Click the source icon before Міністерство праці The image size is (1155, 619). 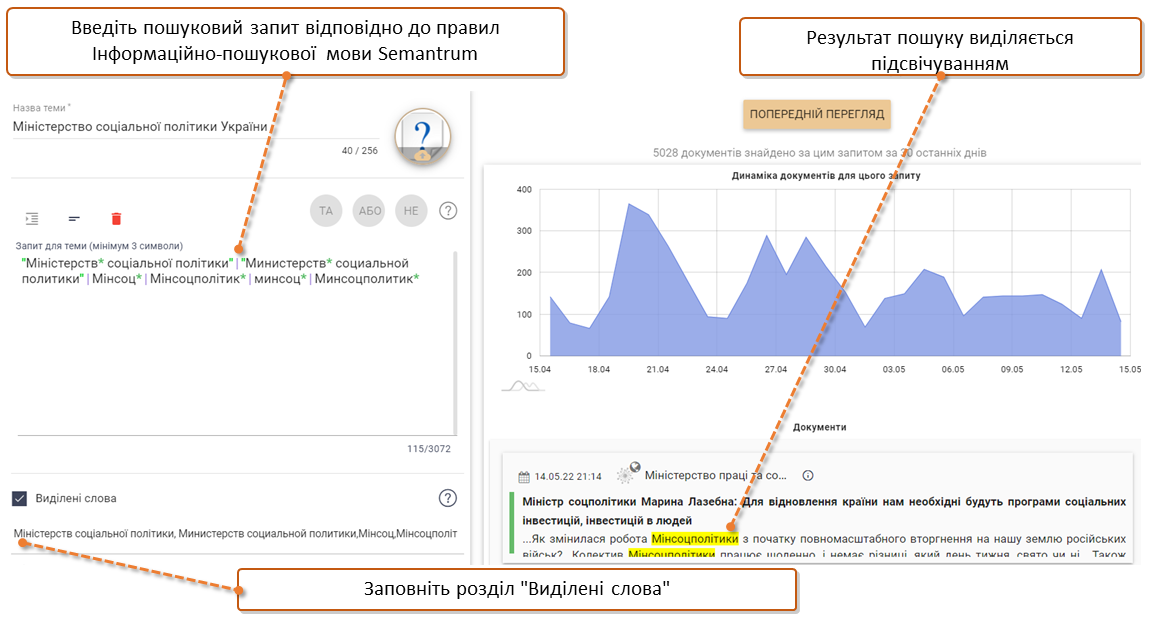click(628, 472)
